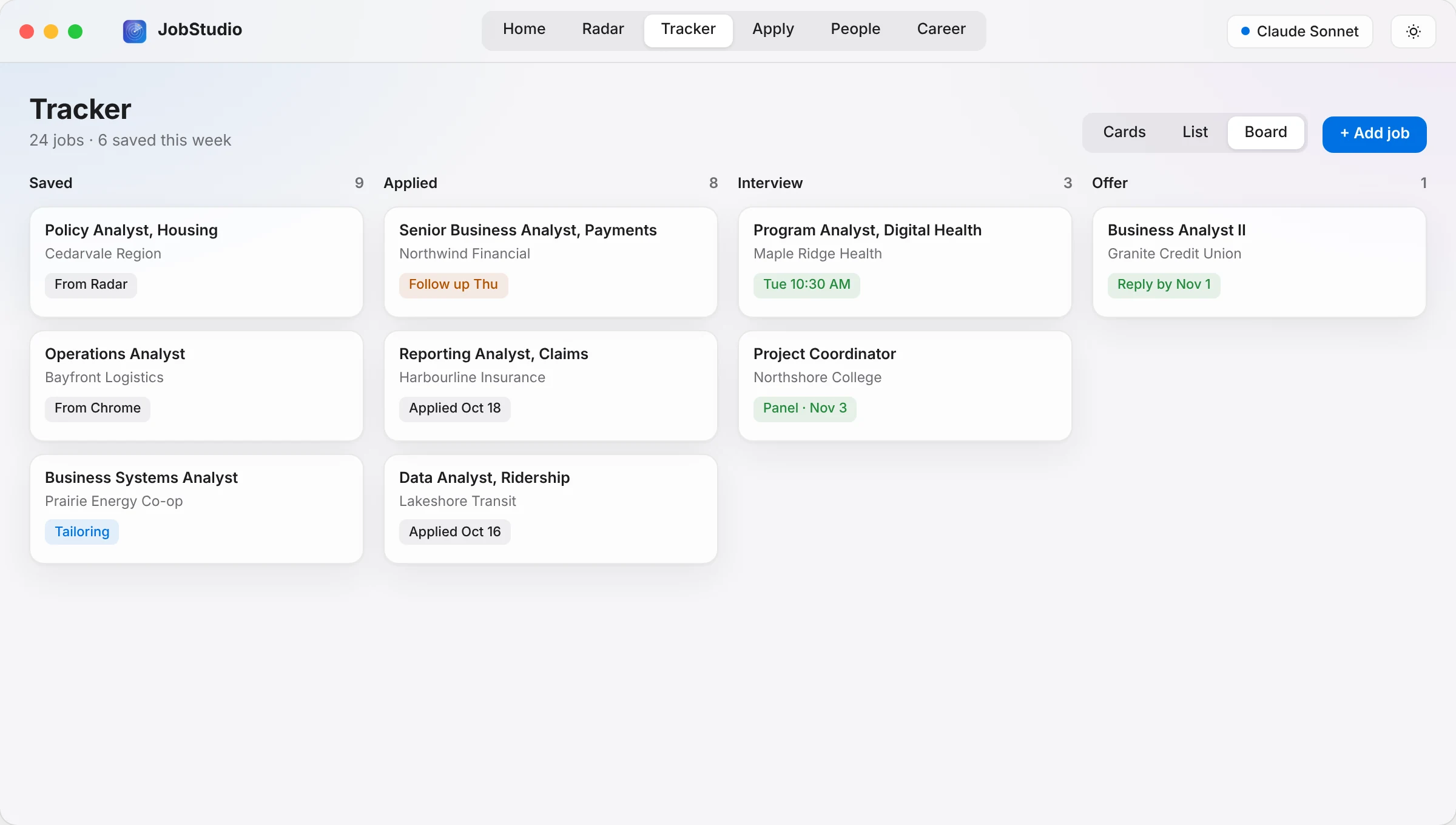The height and width of the screenshot is (825, 1456).
Task: Click the Panel · Nov 3 tag
Action: point(805,409)
